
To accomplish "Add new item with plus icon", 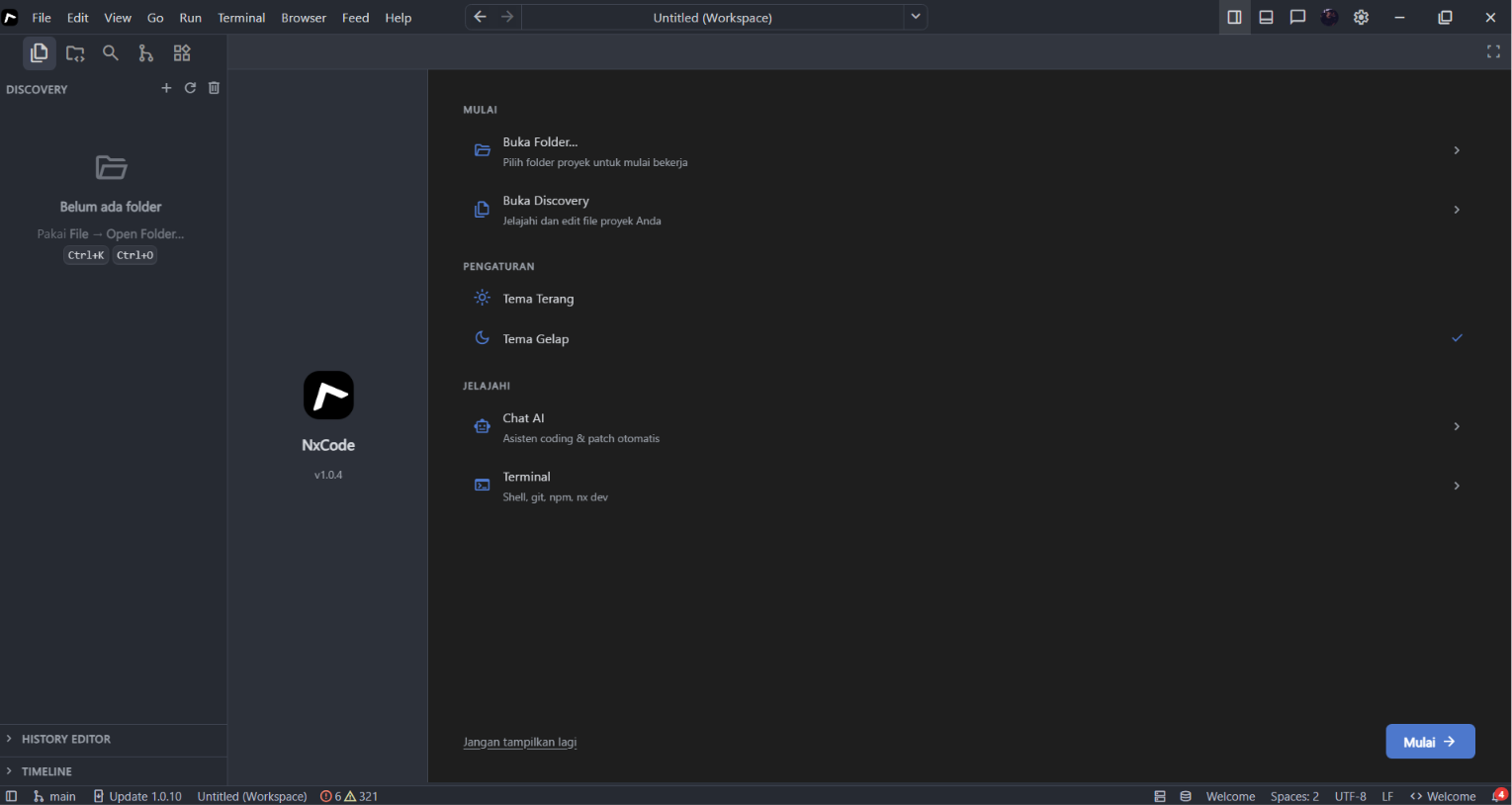I will (166, 88).
